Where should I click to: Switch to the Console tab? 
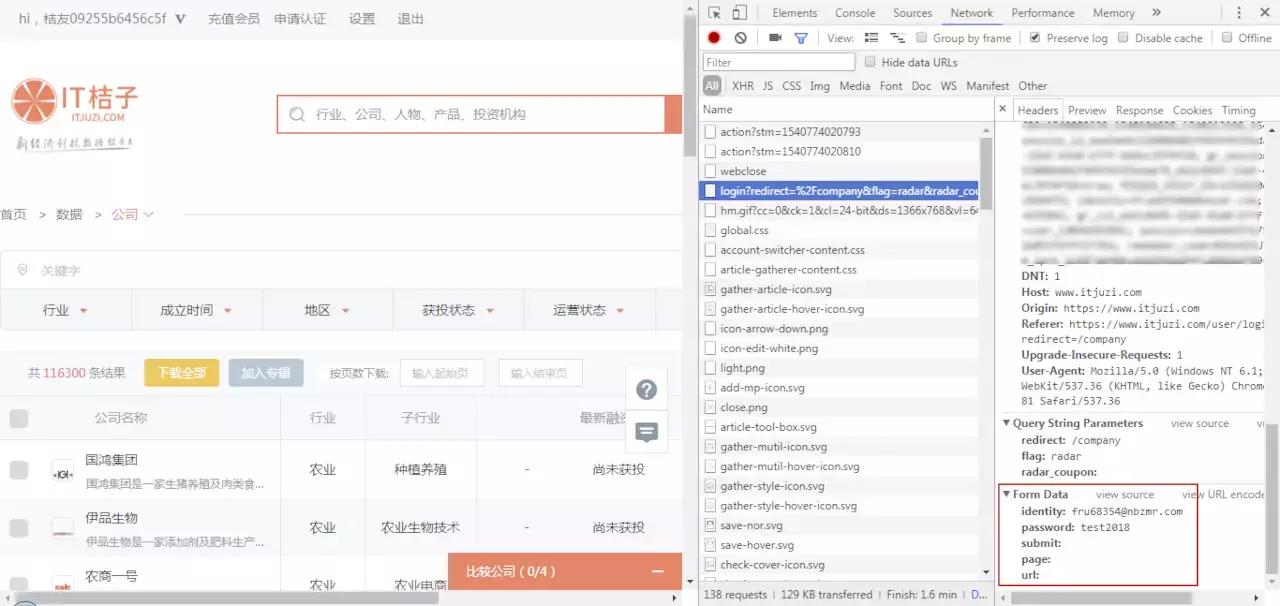854,13
